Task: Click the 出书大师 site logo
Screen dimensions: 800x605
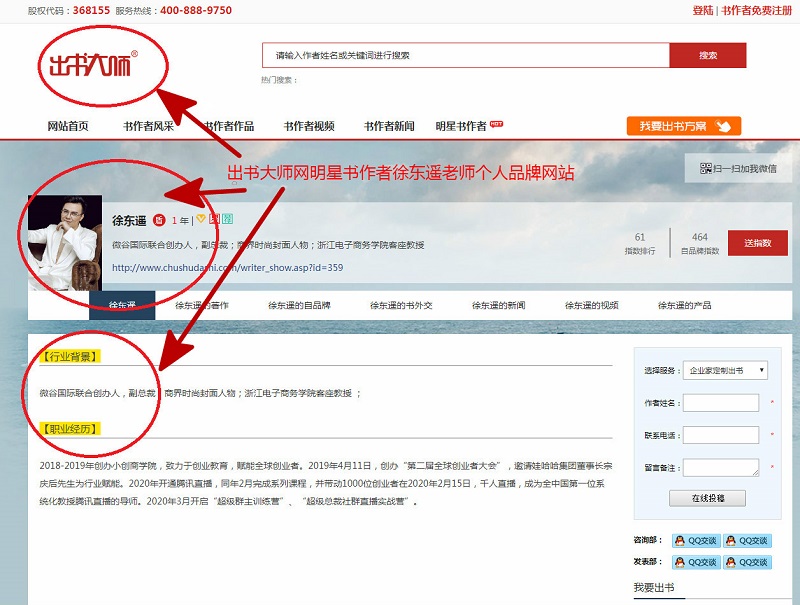Action: pos(91,63)
